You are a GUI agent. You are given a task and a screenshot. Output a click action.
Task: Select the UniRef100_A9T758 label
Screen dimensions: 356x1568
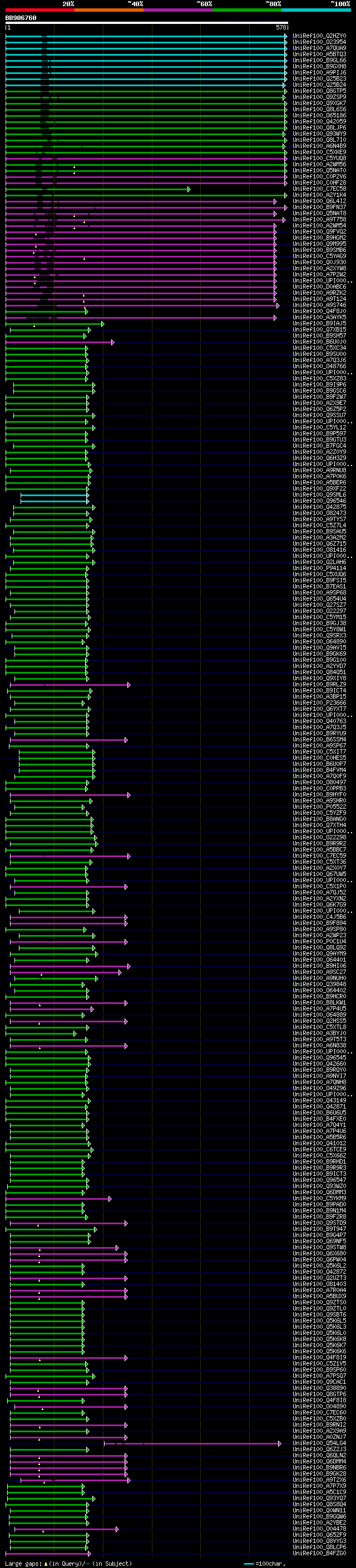pos(319,219)
